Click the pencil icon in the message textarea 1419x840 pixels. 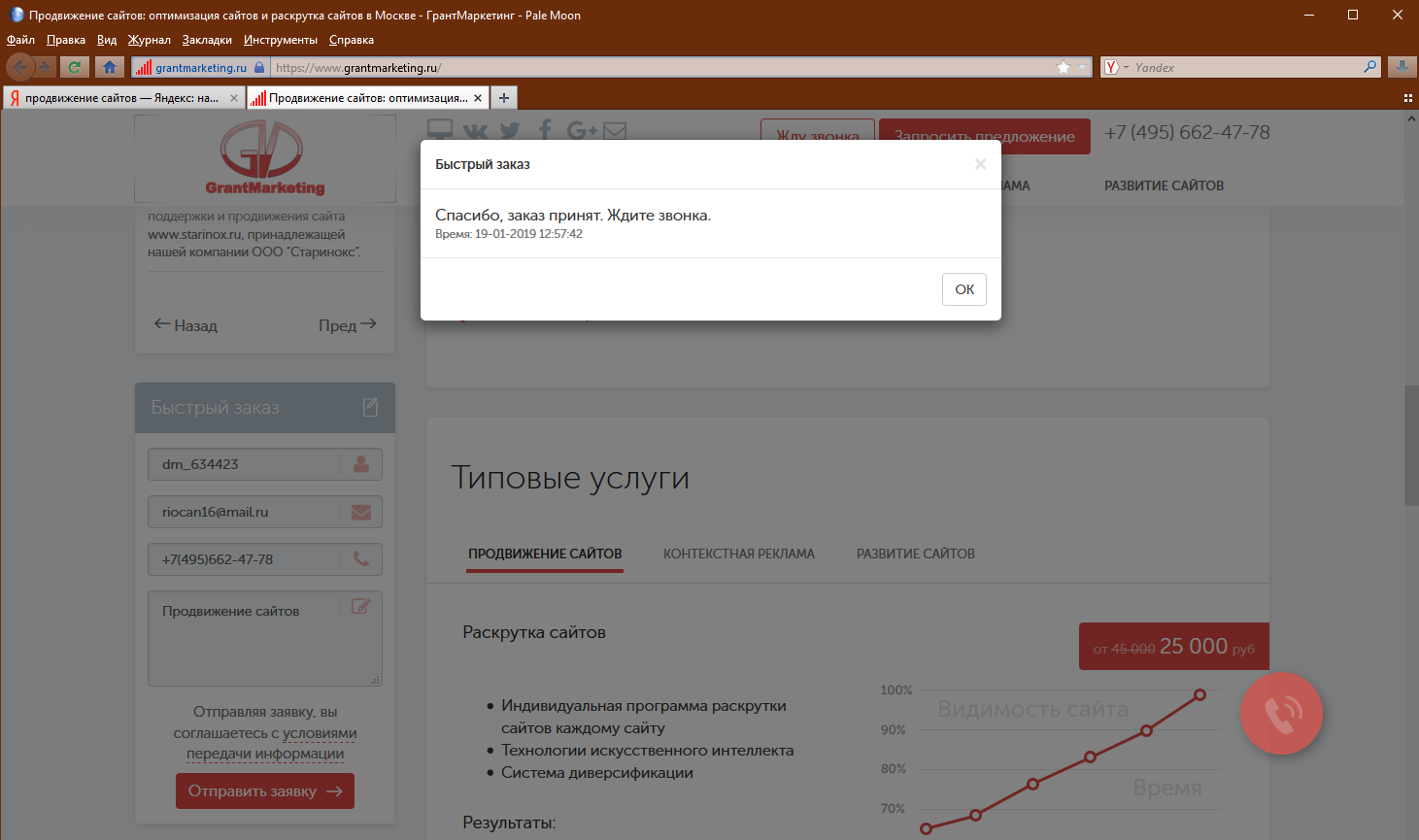pos(360,606)
